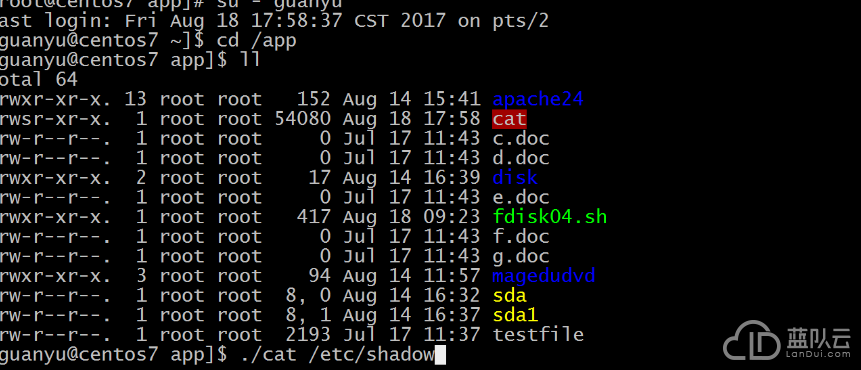This screenshot has height=370, width=861.
Task: Click the d.doc file entry
Action: pyautogui.click(x=521, y=158)
